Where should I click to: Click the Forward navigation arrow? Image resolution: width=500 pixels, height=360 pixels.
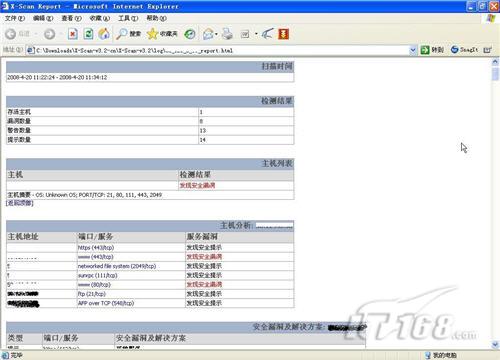click(50, 34)
